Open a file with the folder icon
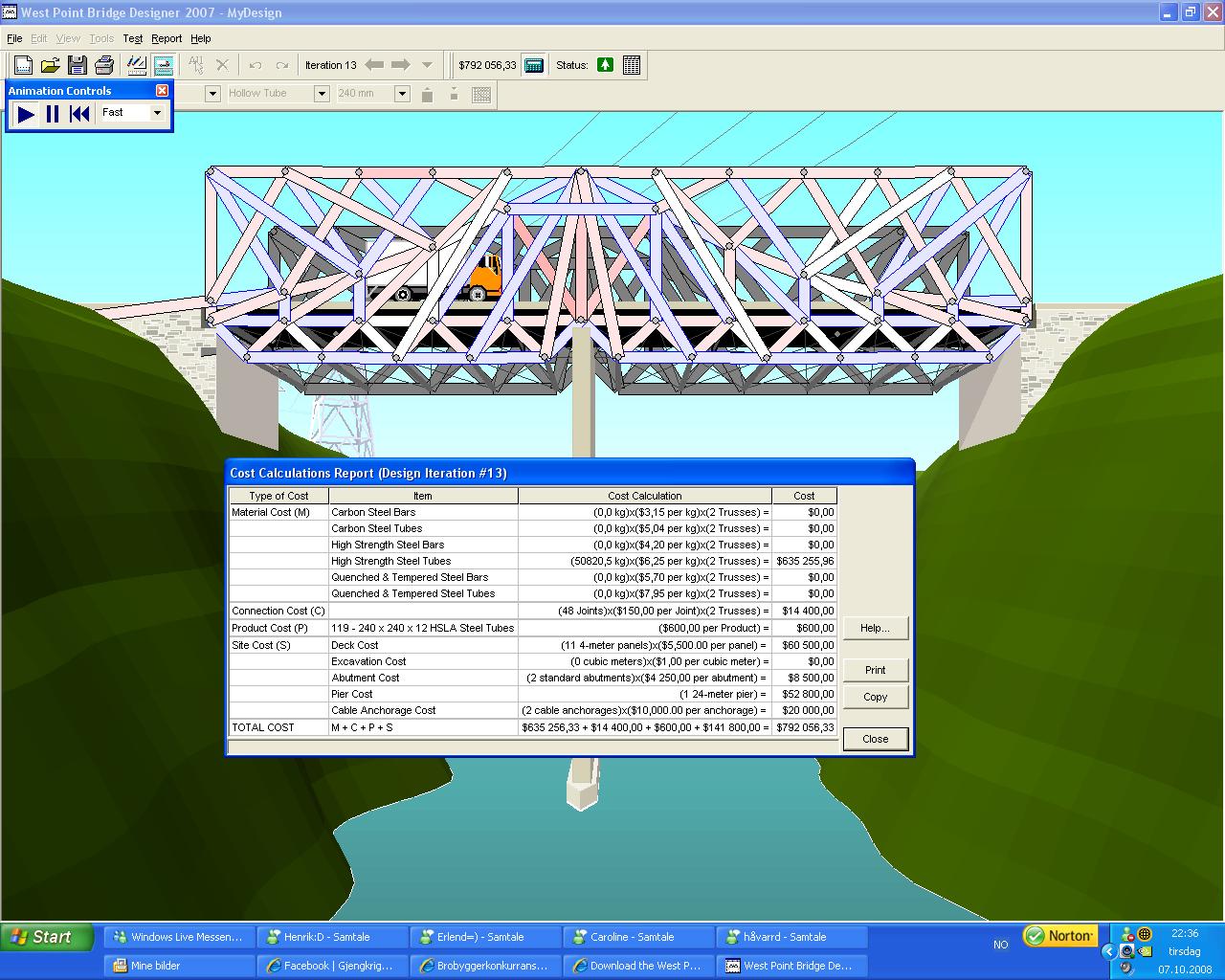 pos(50,65)
